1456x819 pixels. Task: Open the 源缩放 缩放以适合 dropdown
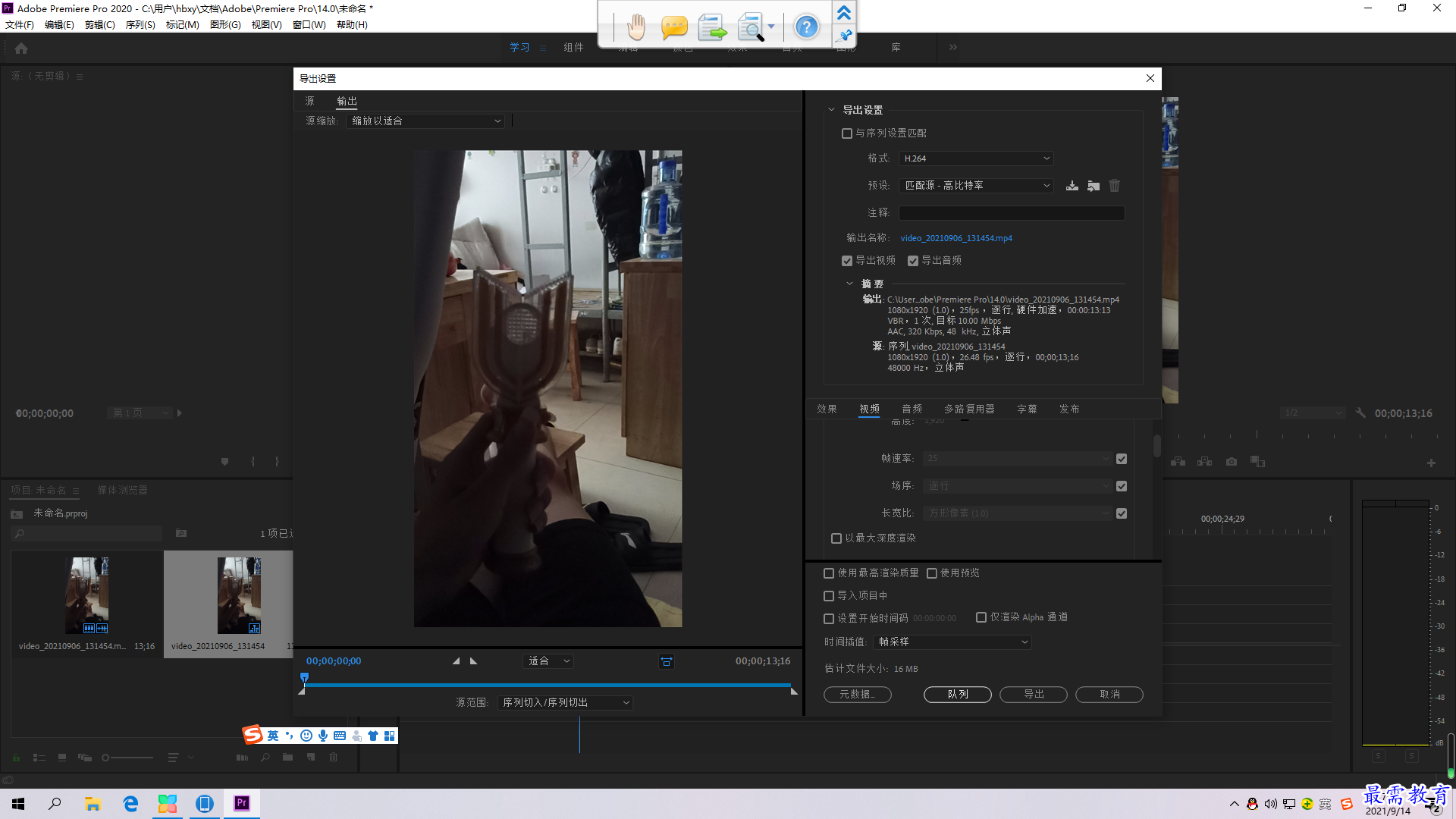425,121
